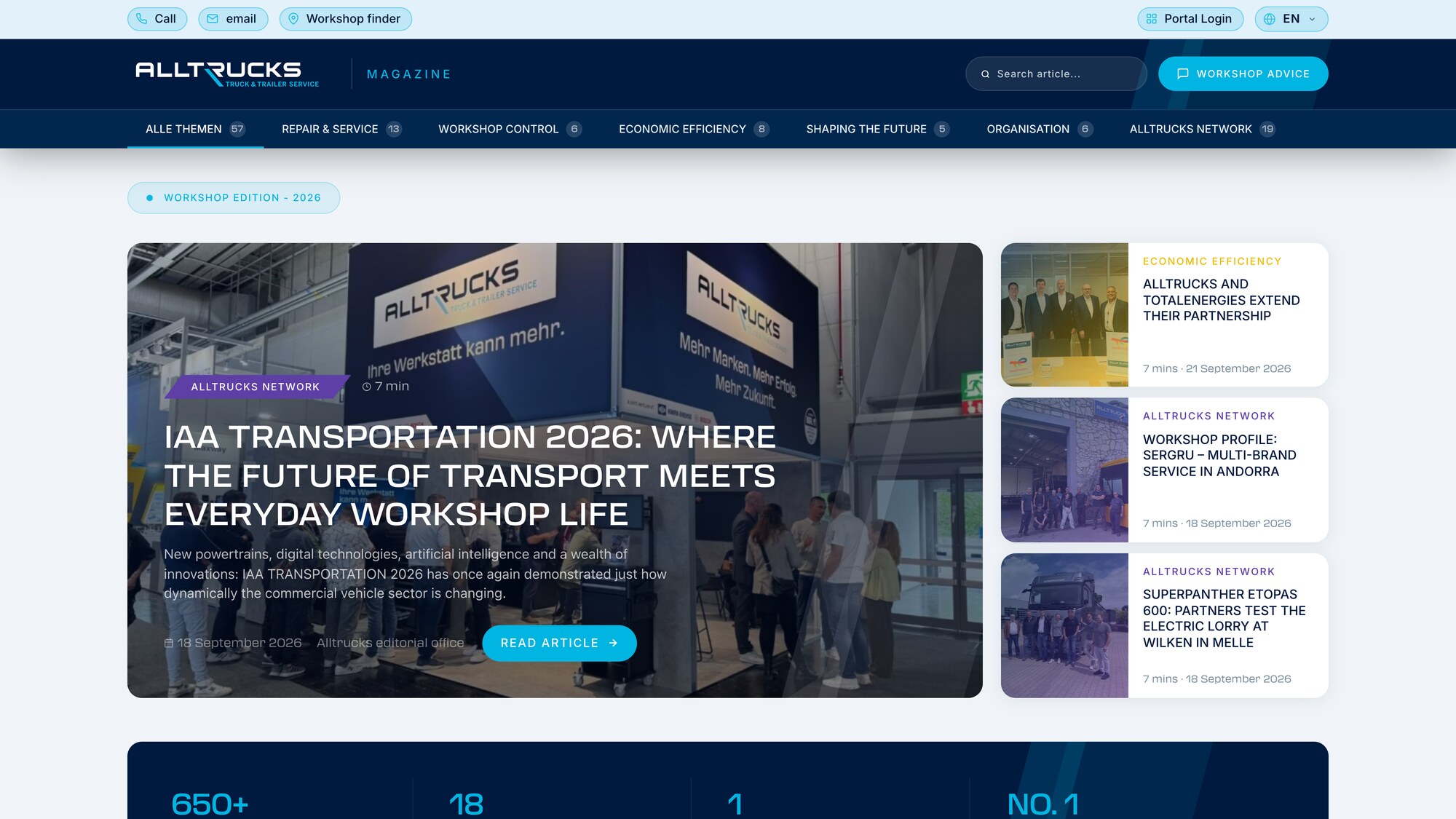
Task: Click the Workshop Advice button
Action: click(1243, 74)
